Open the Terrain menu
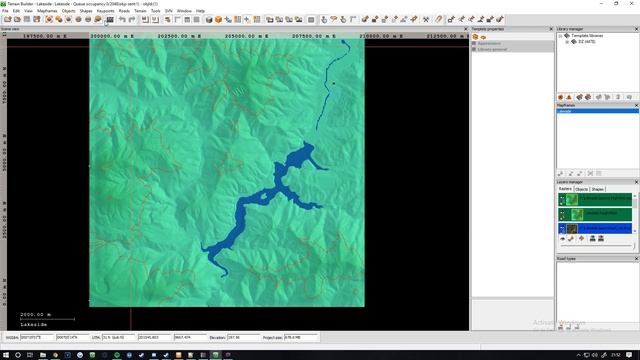The height and width of the screenshot is (360, 640). point(140,11)
